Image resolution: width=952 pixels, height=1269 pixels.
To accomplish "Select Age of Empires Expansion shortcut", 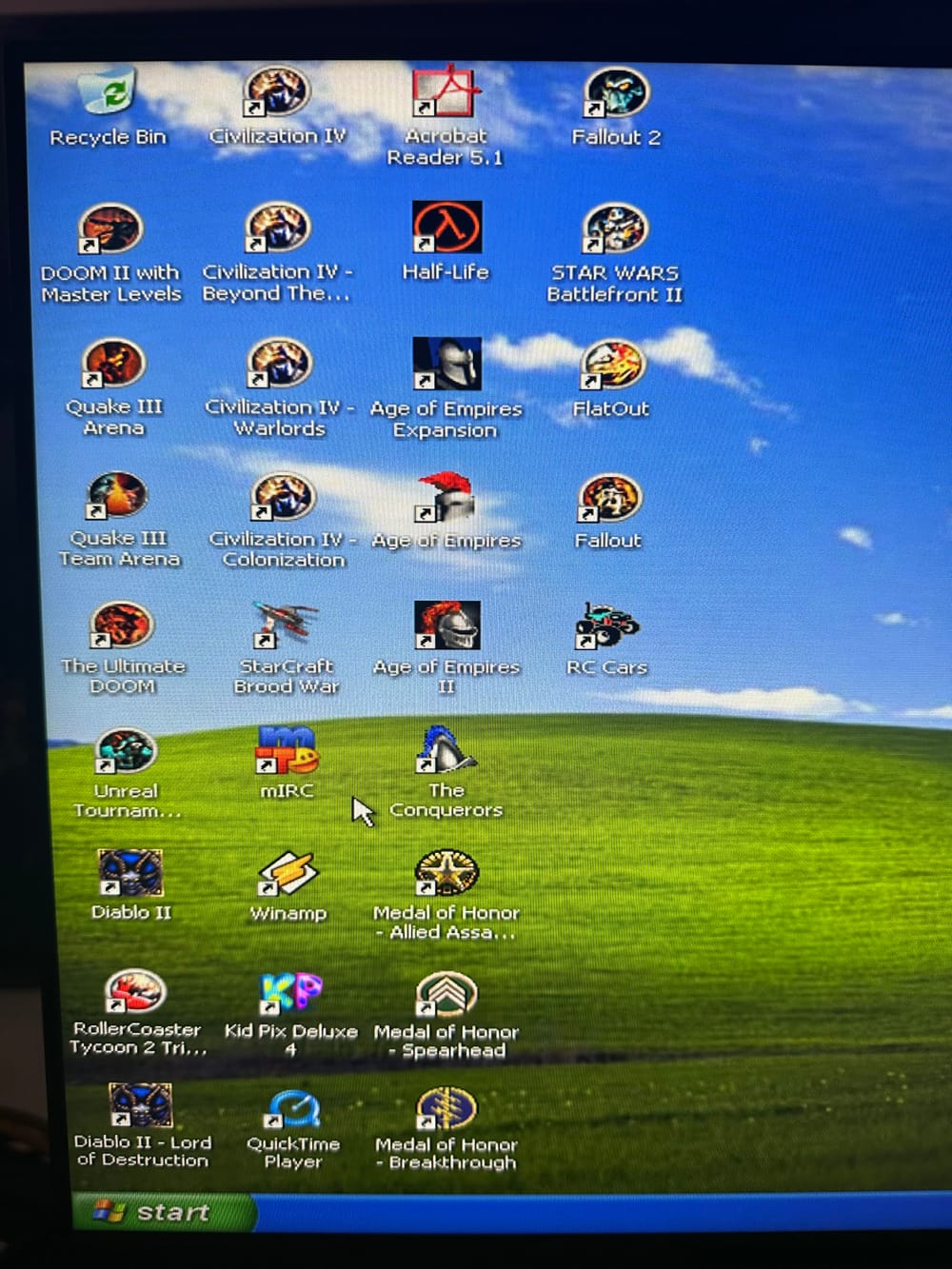I will [446, 365].
